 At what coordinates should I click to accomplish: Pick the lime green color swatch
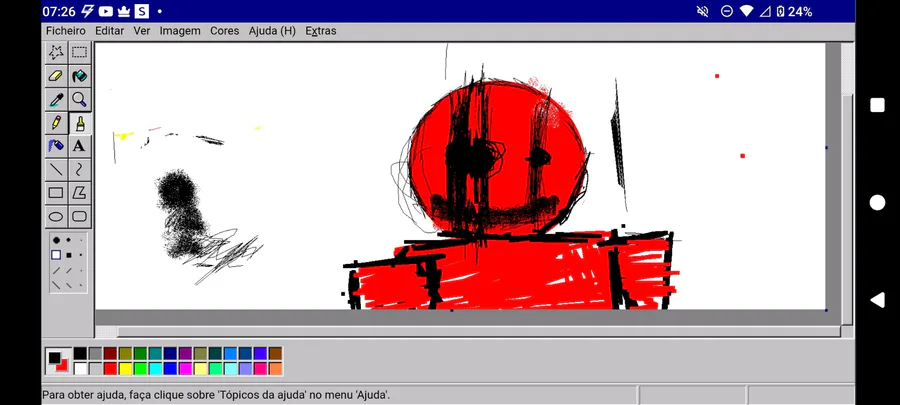(140, 368)
